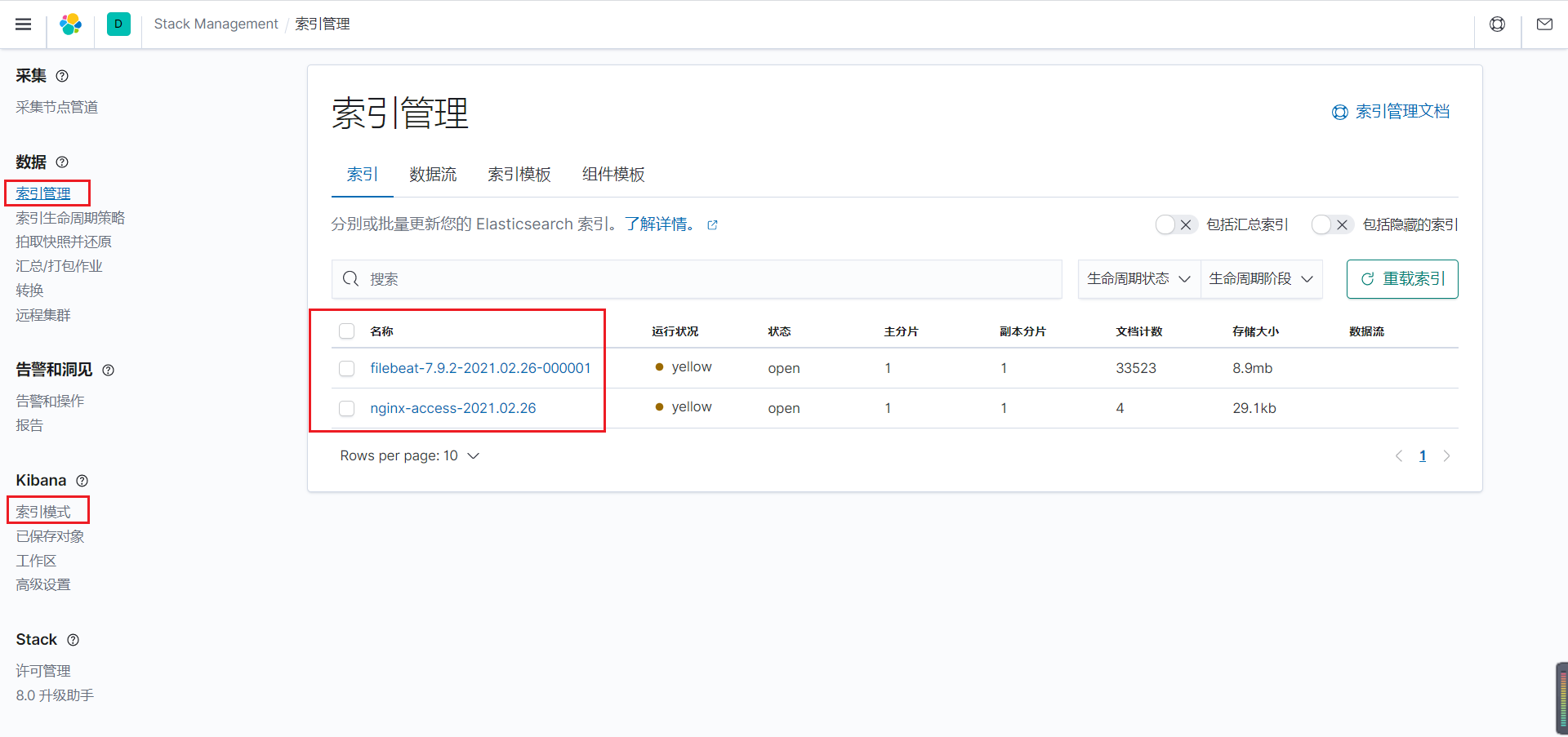Click storage size 8.9mb cell
Screen dimensions: 1568x737
pyautogui.click(x=1253, y=369)
